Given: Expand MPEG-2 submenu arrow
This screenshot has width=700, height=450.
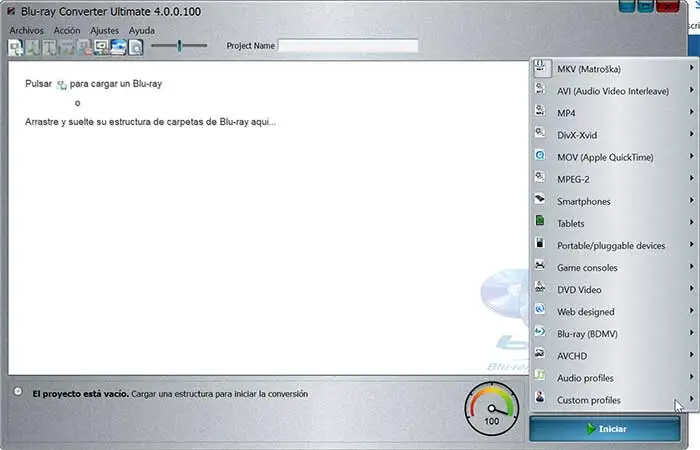Looking at the screenshot, I should (x=692, y=178).
